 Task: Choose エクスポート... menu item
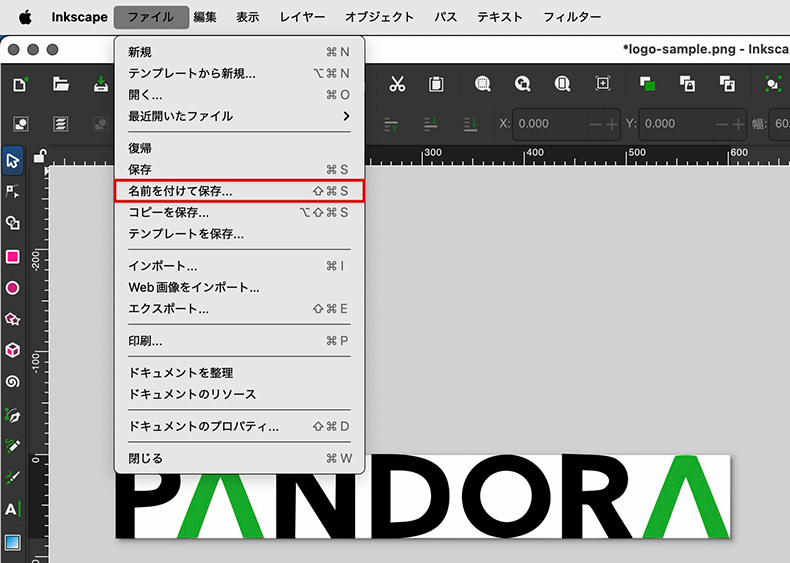(239, 308)
